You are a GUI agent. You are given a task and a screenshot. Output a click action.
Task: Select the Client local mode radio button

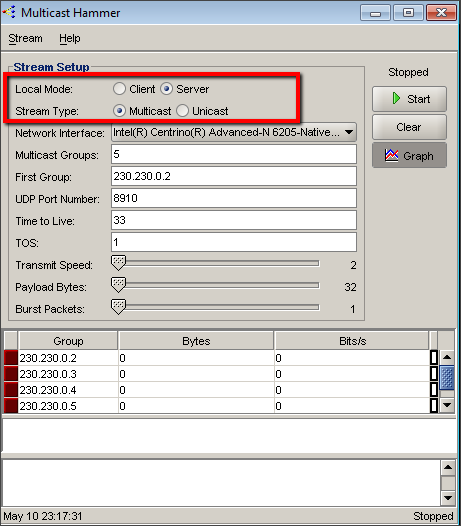[x=119, y=89]
